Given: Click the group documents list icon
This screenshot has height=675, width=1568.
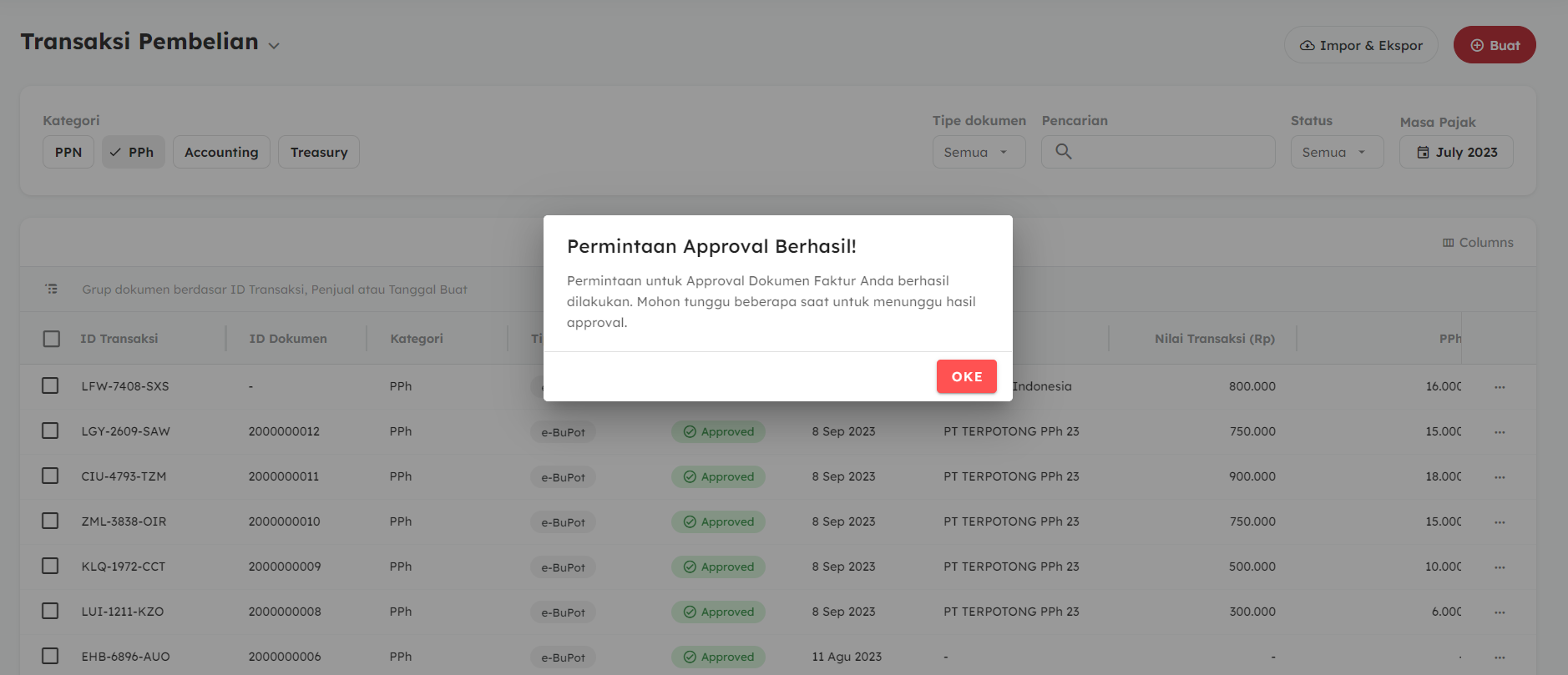Looking at the screenshot, I should (52, 289).
